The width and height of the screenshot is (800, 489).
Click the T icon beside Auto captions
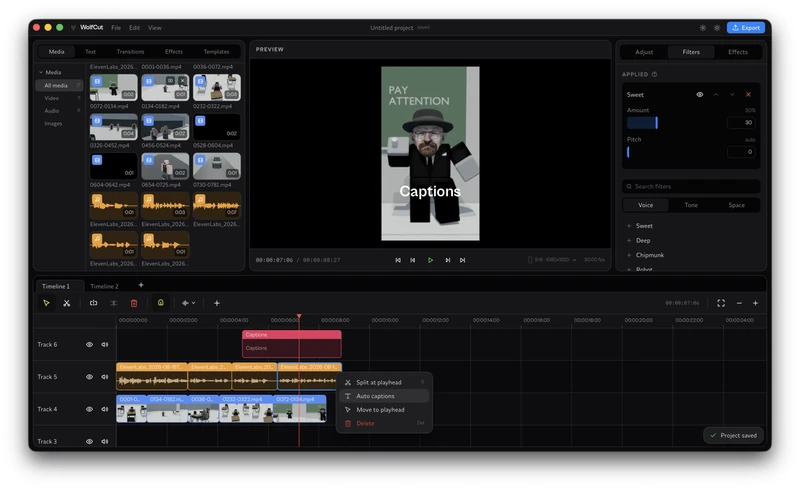(x=348, y=396)
